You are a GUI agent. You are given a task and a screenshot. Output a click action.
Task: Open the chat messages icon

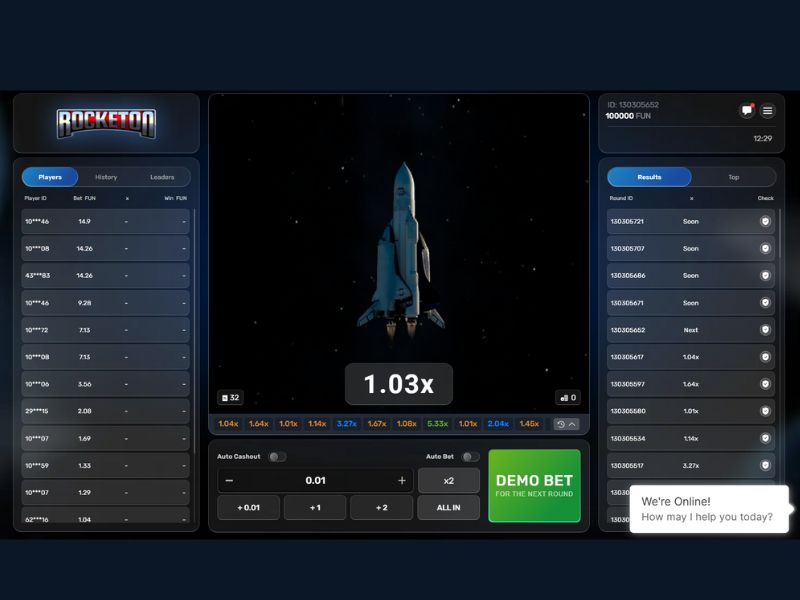(x=747, y=111)
